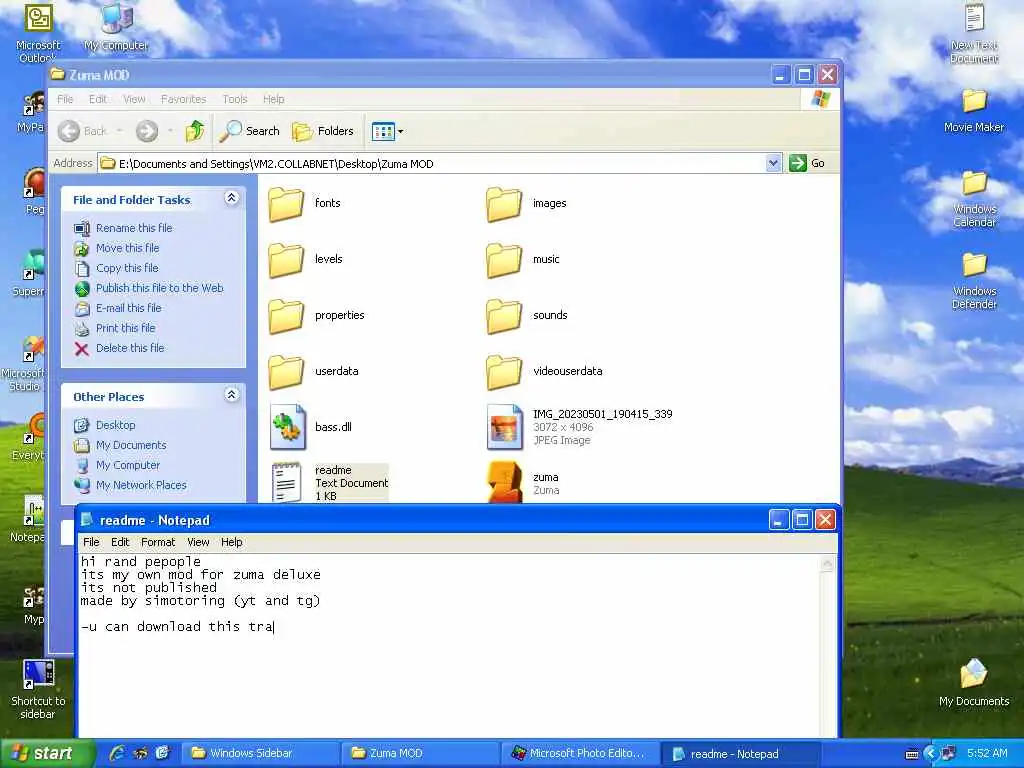Go to My Computer in Other Places

coord(128,466)
